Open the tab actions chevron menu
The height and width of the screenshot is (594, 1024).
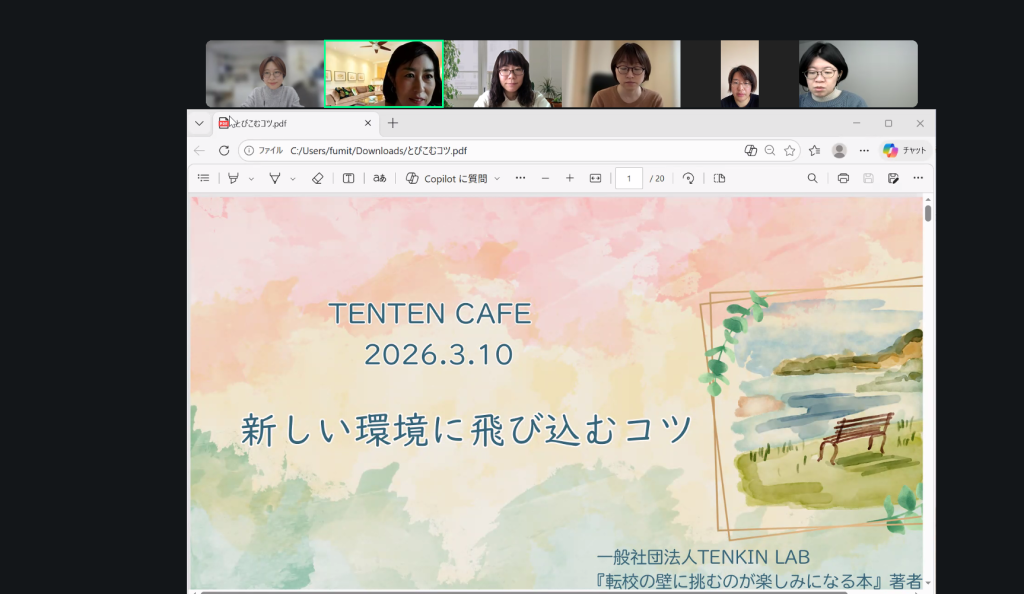click(x=199, y=123)
